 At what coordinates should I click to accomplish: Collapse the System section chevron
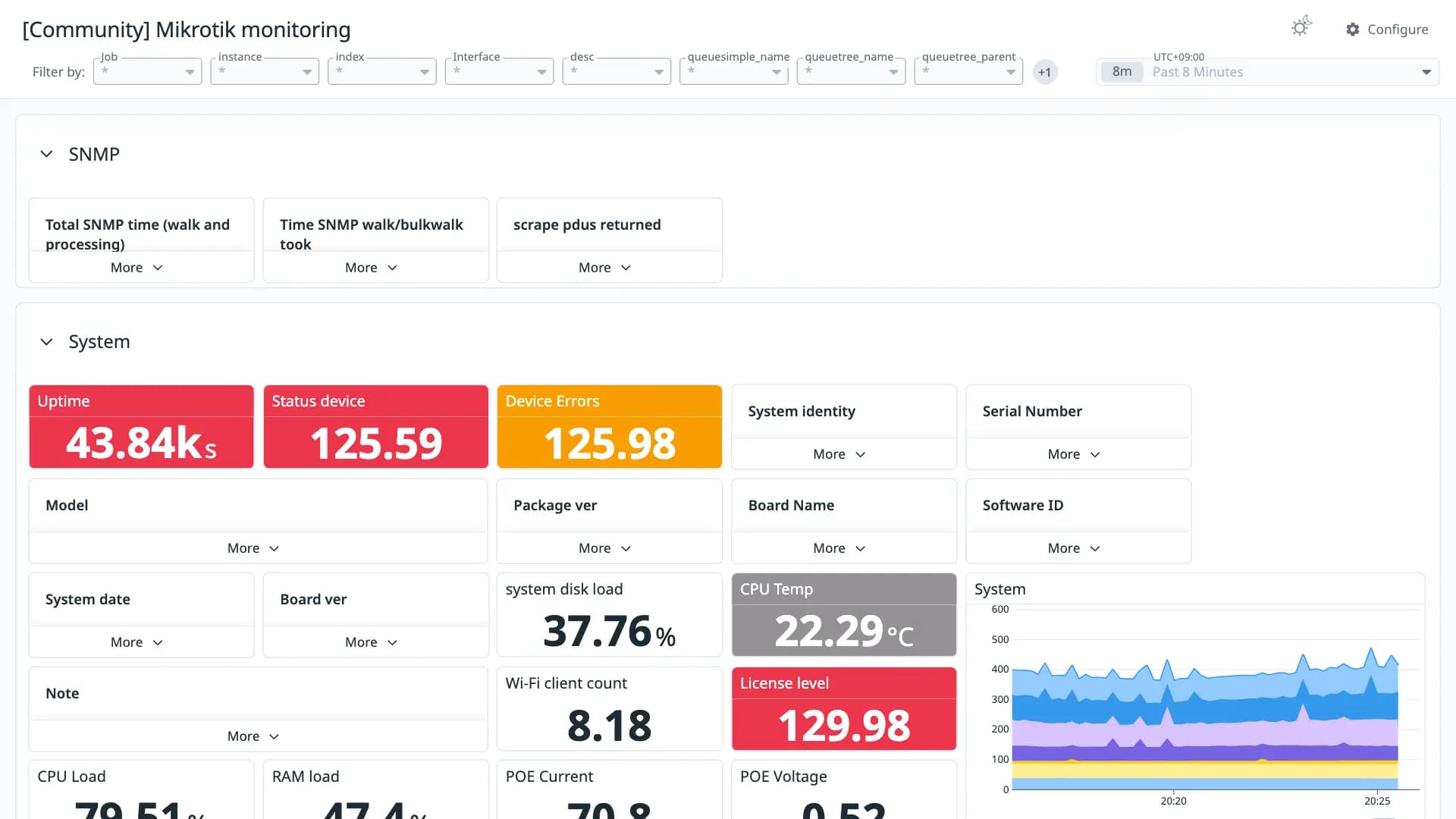click(x=46, y=342)
